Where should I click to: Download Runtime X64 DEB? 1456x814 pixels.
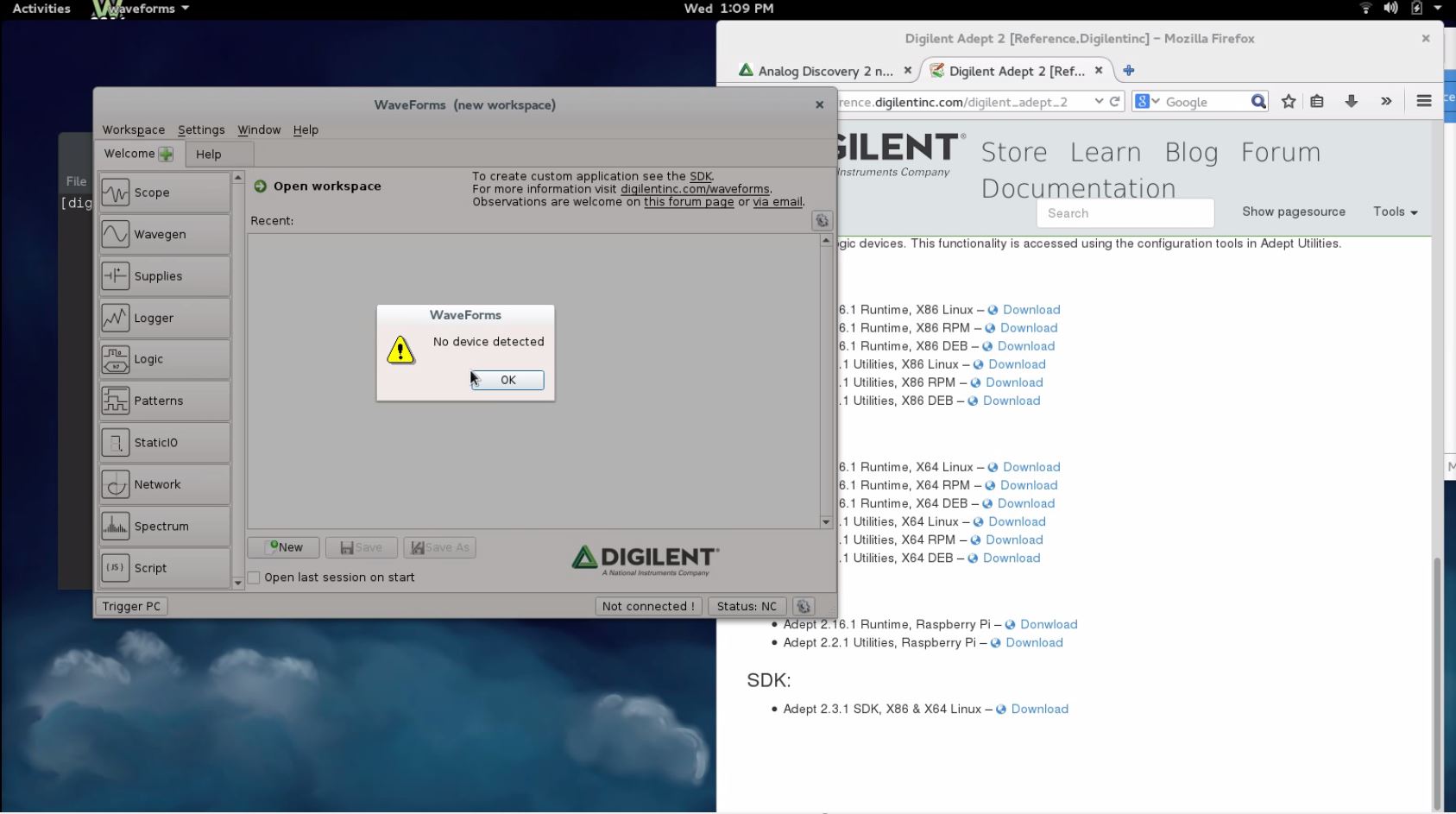pyautogui.click(x=1025, y=503)
